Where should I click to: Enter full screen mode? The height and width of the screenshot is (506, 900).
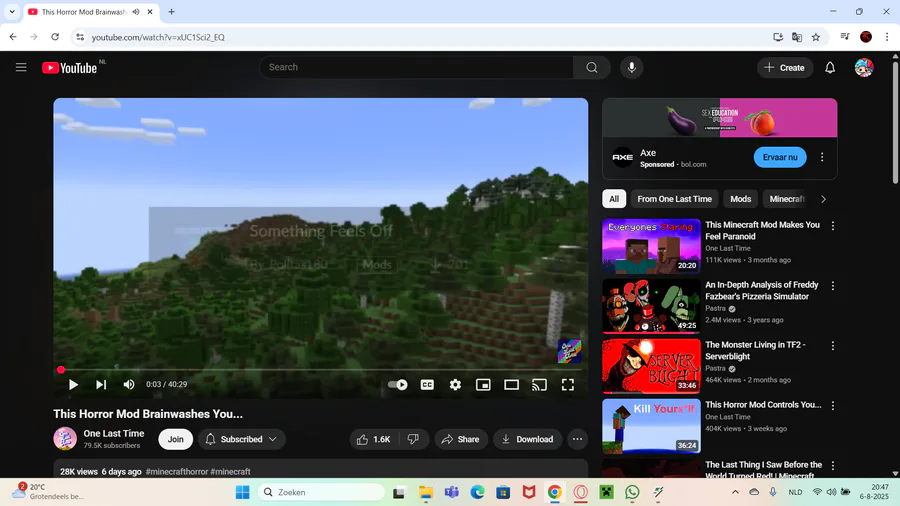568,384
